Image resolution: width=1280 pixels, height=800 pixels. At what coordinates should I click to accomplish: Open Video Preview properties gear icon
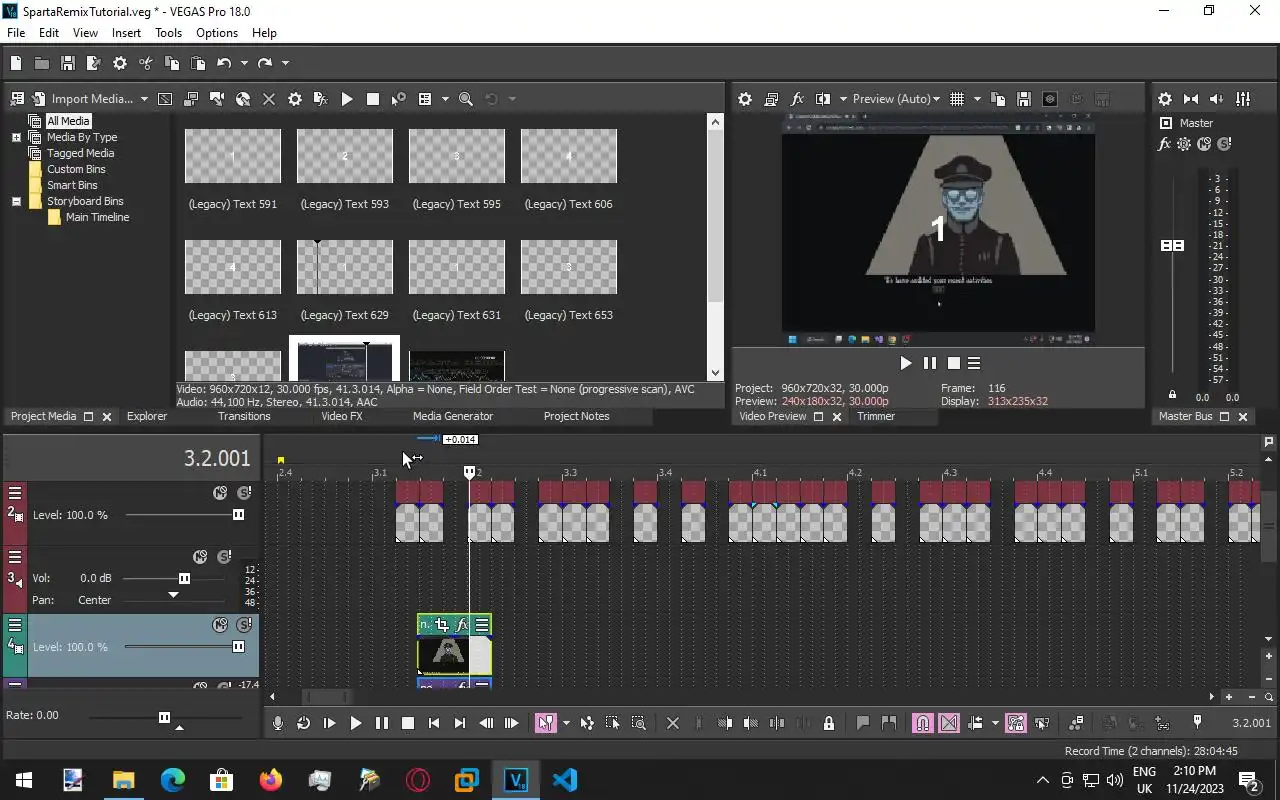(745, 99)
